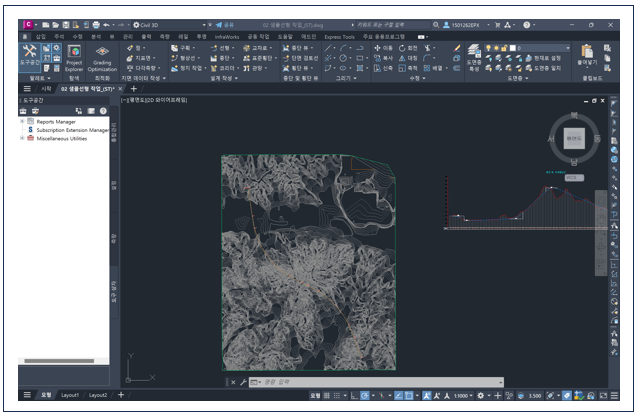The image size is (637, 413).
Task: Open the Civil 3D workspace dropdown
Action: pos(151,23)
